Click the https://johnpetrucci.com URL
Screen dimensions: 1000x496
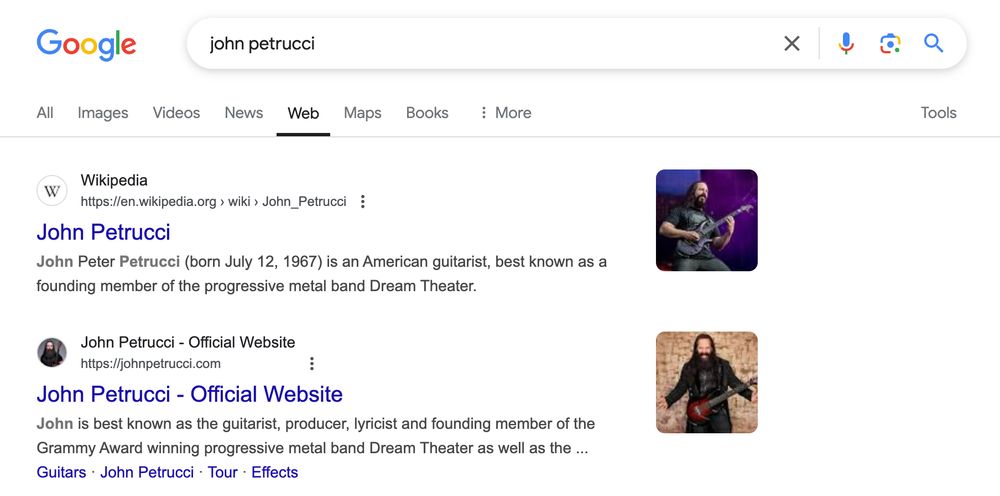tap(151, 364)
